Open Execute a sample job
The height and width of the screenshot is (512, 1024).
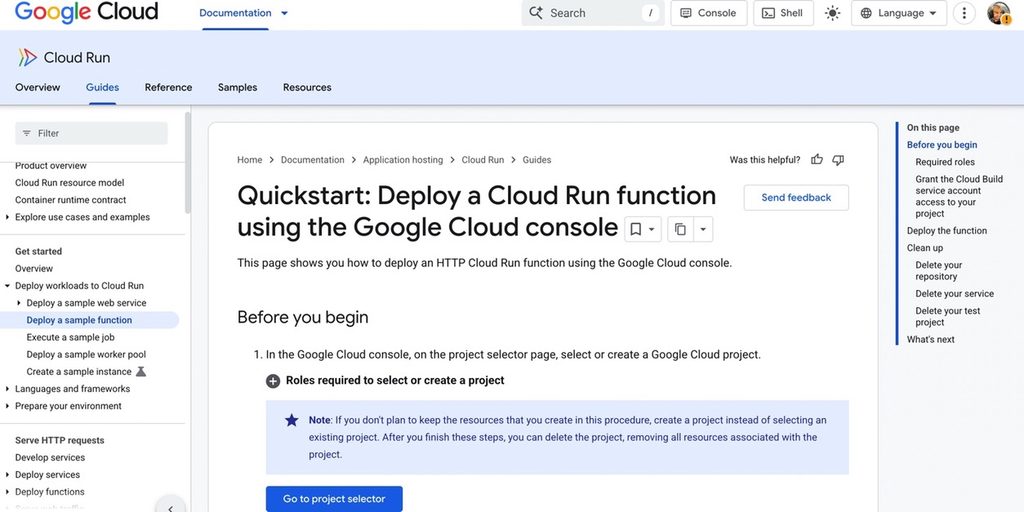(x=71, y=337)
